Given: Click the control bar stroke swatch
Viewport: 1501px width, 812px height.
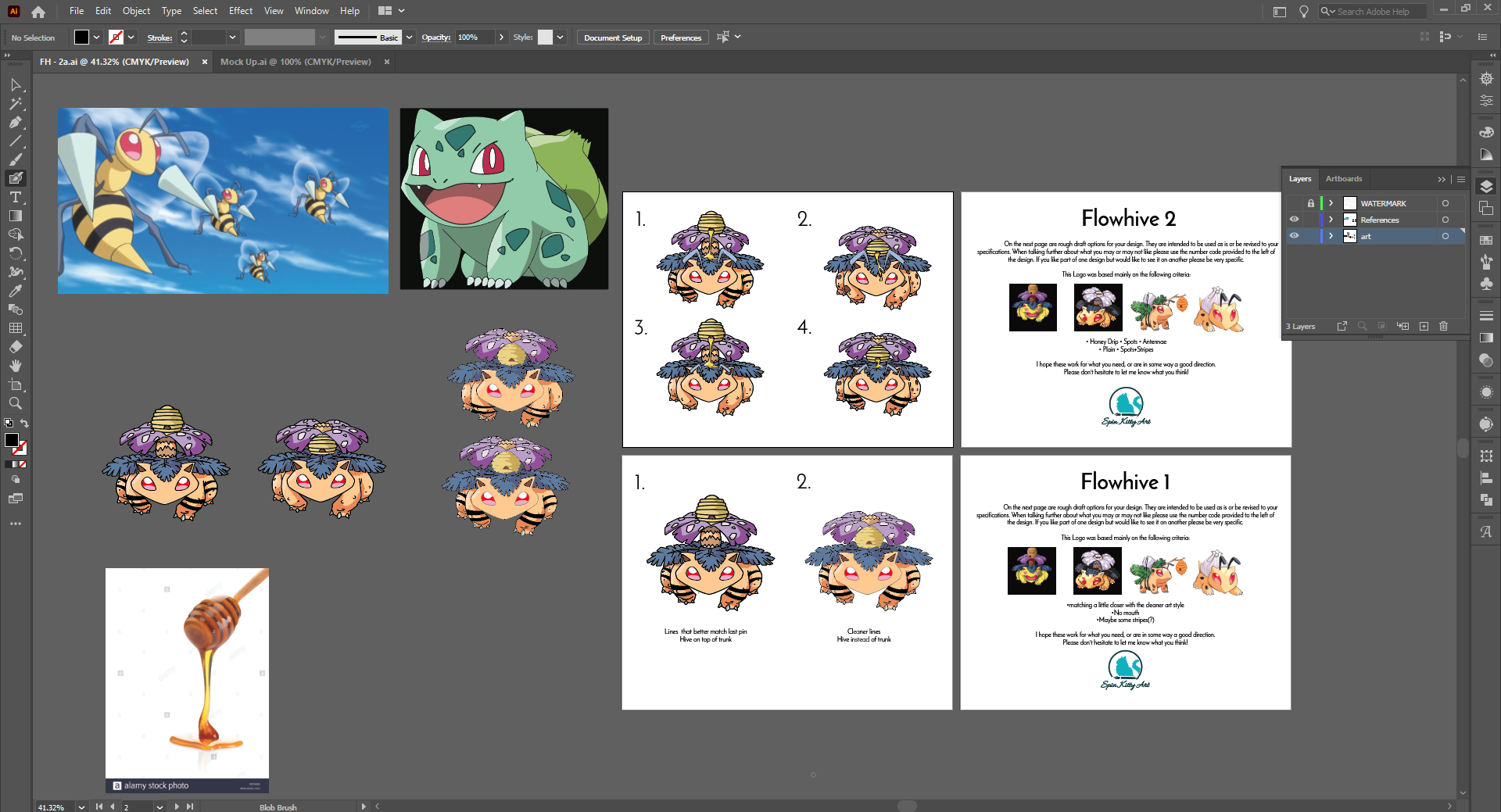Looking at the screenshot, I should point(116,38).
